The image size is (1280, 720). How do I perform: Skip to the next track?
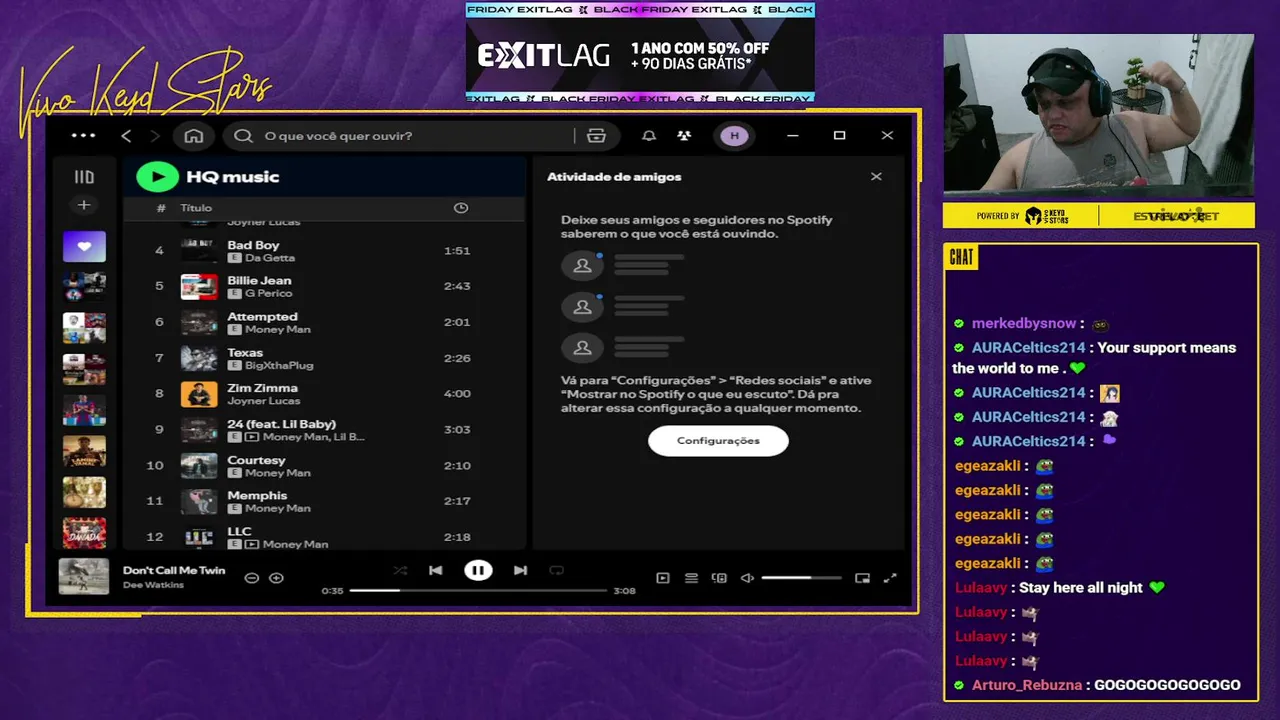[520, 570]
